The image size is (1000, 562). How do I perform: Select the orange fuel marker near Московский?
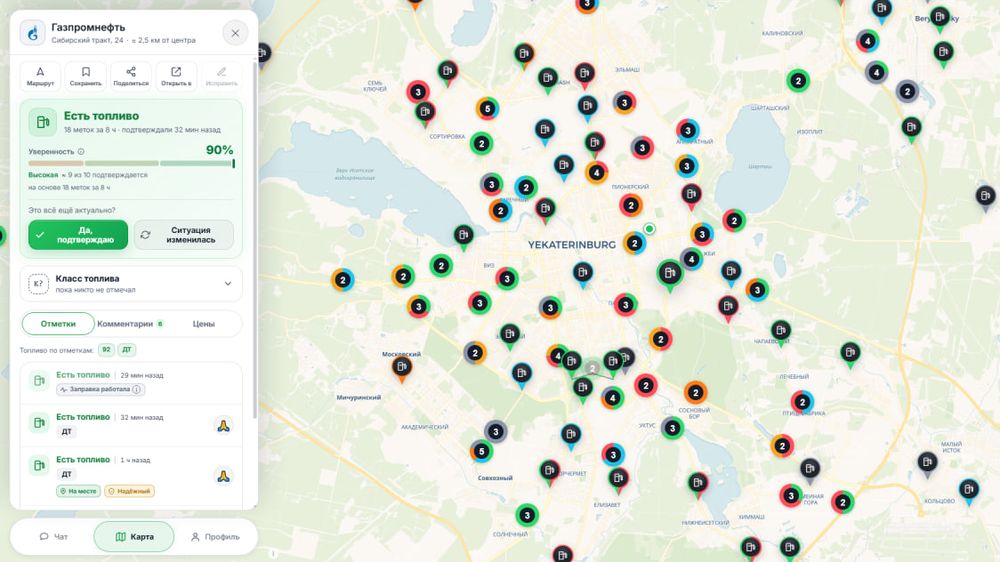tap(401, 368)
